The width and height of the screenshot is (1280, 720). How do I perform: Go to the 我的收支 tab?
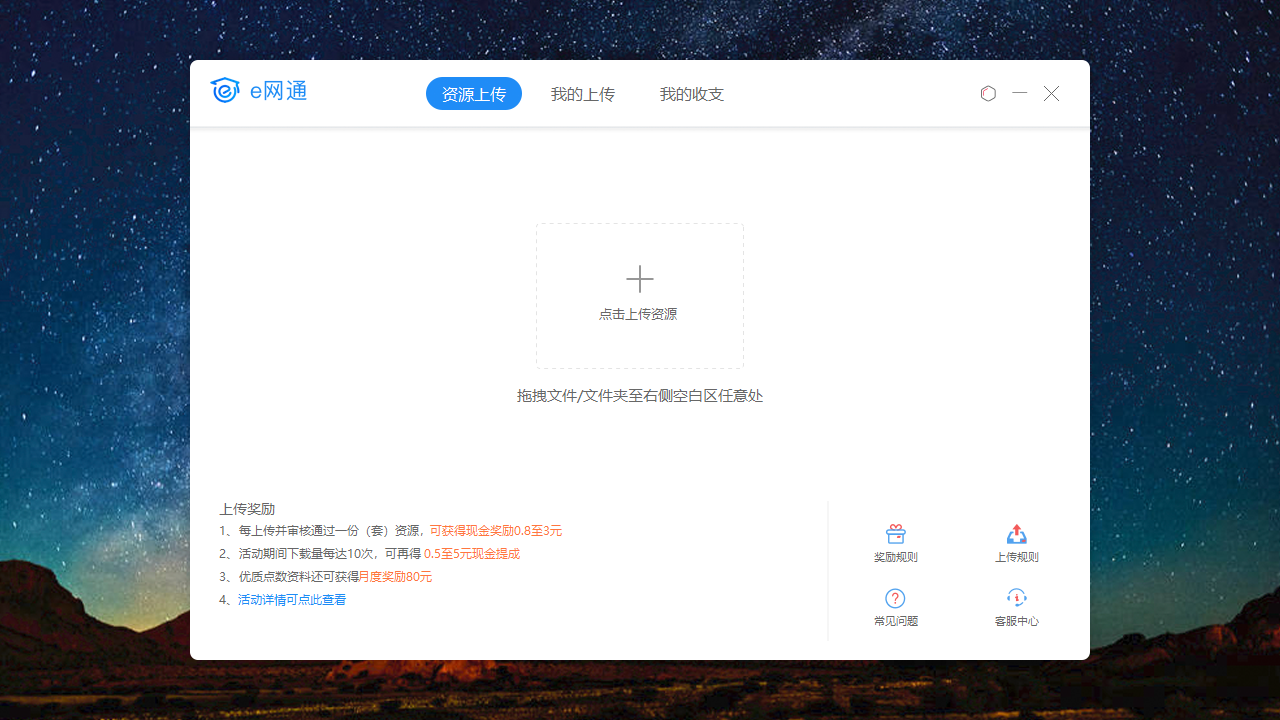click(x=691, y=94)
